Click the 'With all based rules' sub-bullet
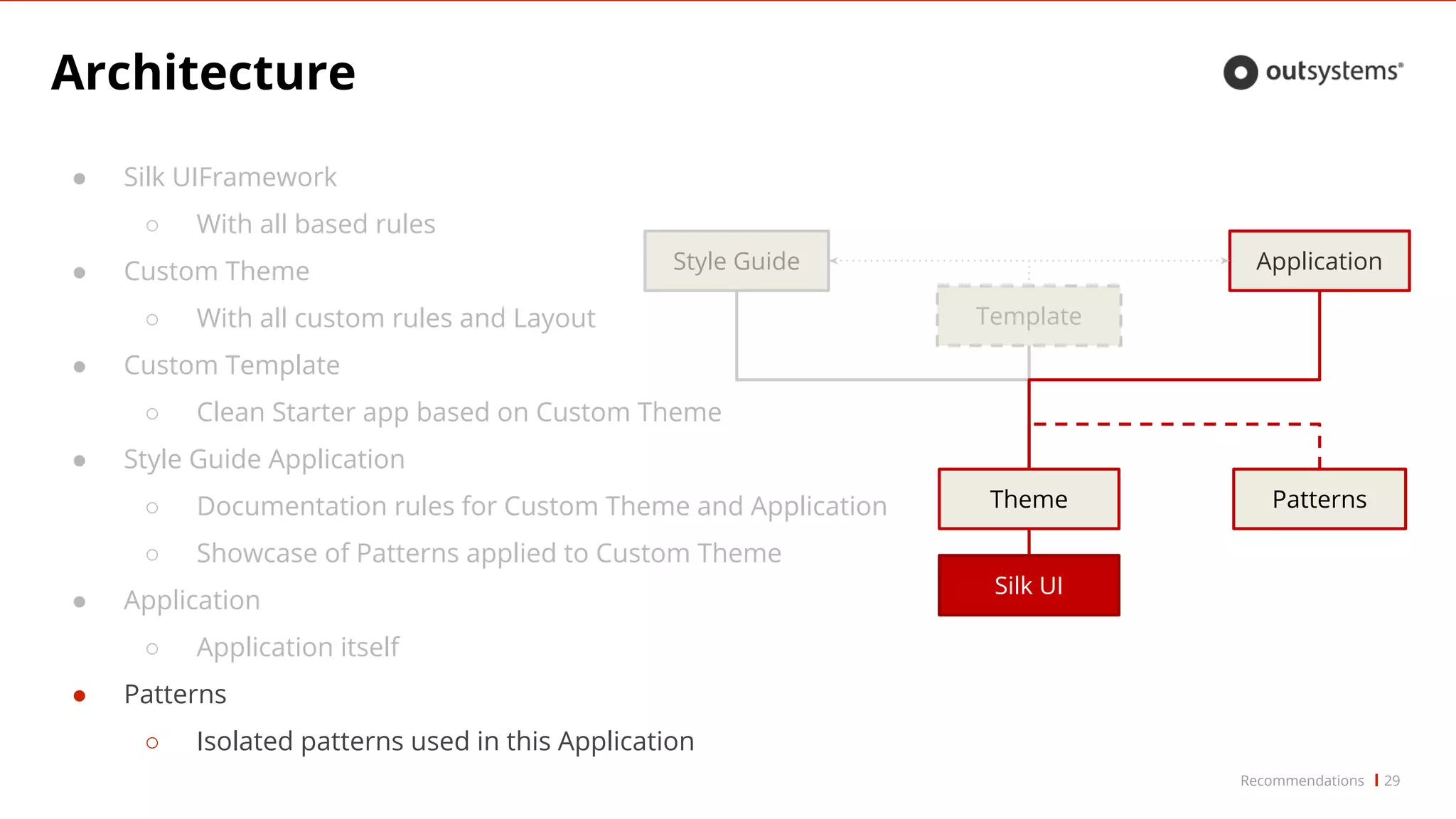This screenshot has width=1456, height=819. (x=316, y=224)
